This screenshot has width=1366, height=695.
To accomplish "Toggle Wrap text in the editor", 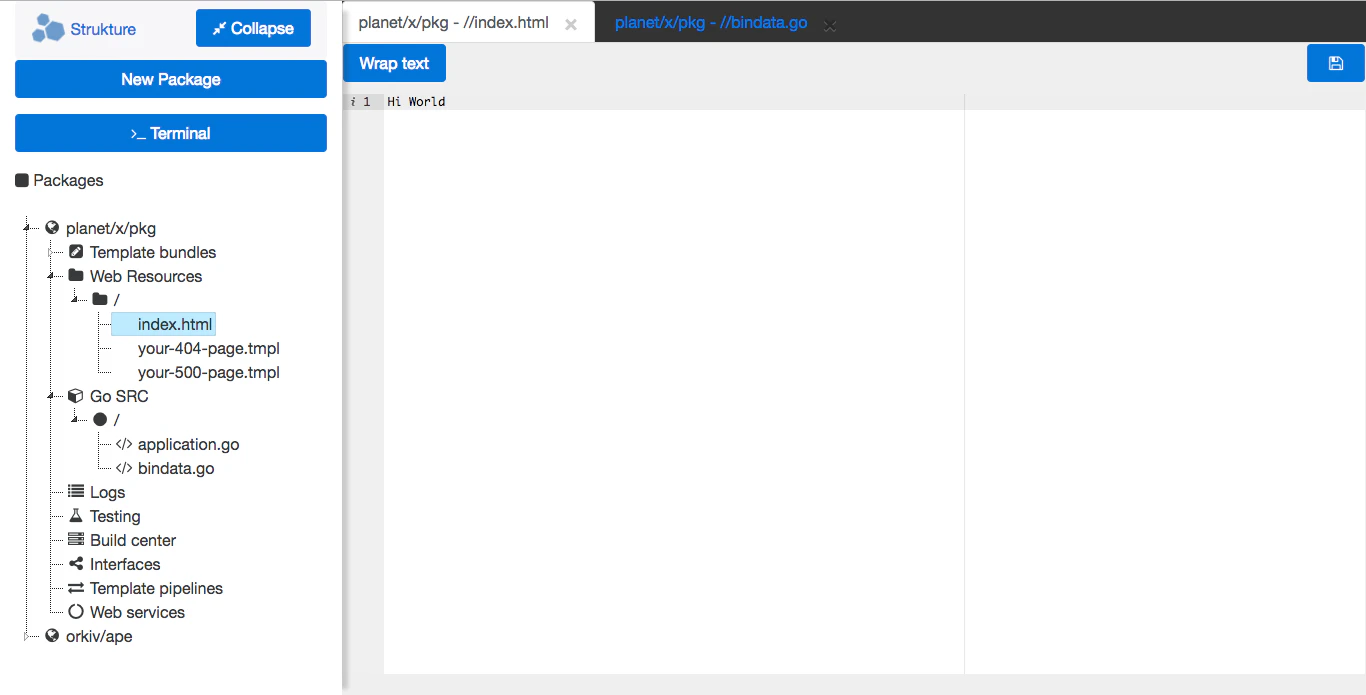I will 394,62.
